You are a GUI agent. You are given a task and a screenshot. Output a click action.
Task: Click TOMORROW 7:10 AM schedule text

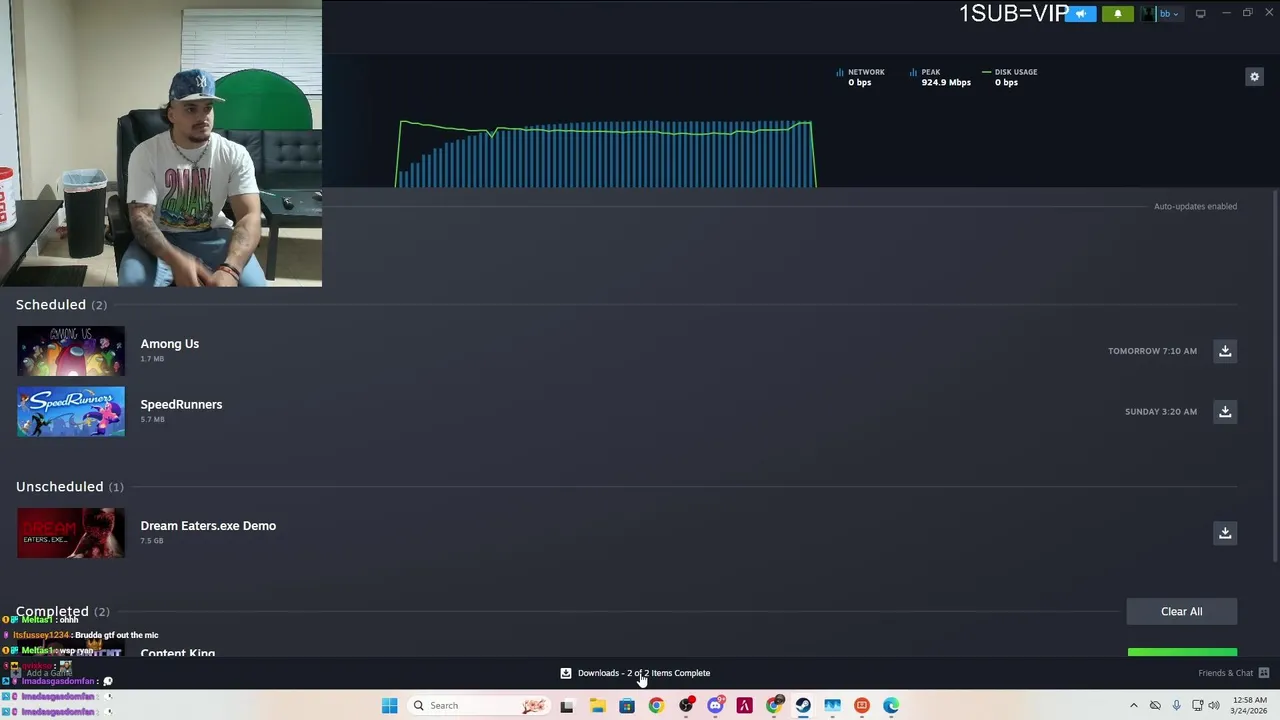pos(1152,351)
